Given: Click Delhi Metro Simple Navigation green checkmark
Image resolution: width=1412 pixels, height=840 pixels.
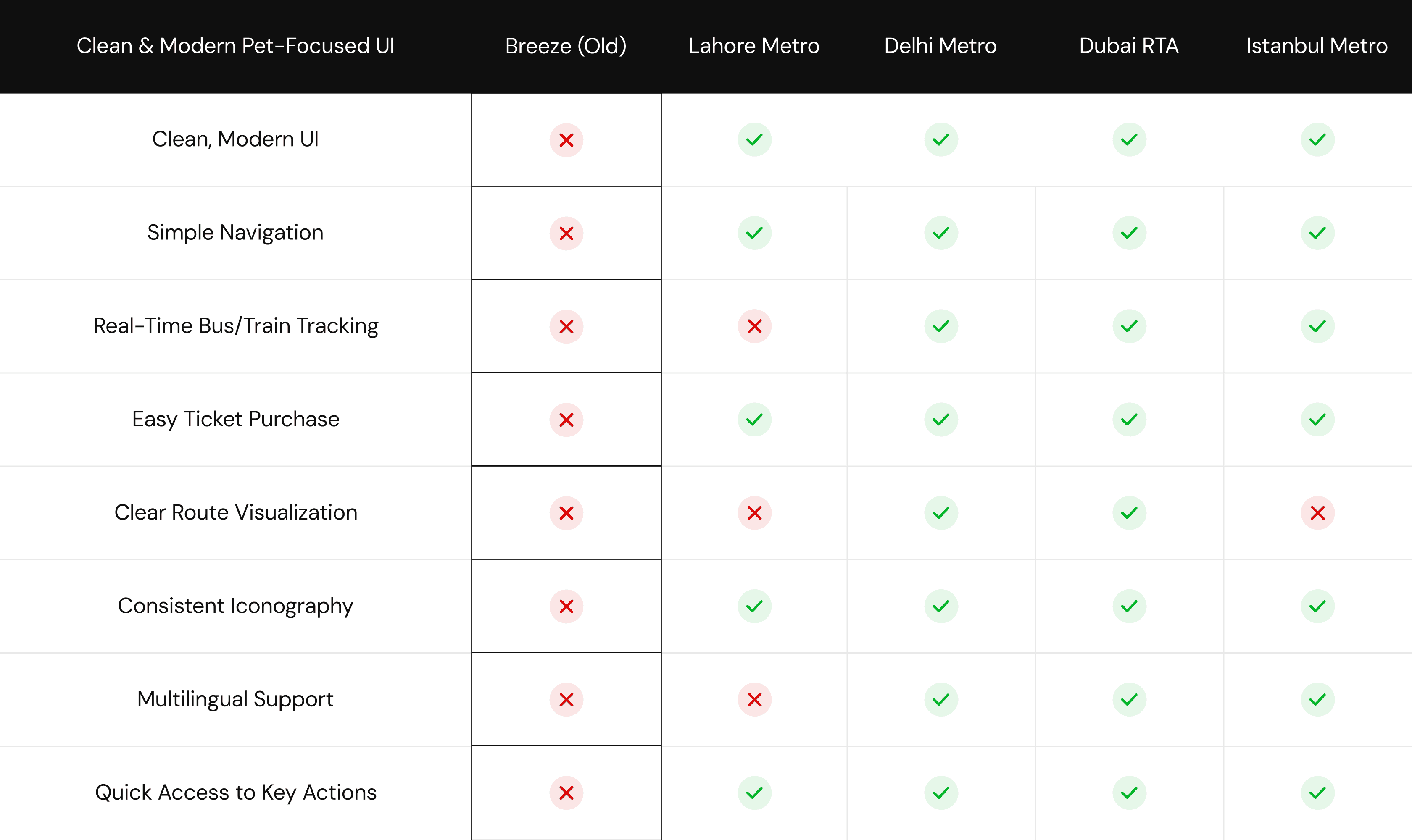Looking at the screenshot, I should 941,233.
